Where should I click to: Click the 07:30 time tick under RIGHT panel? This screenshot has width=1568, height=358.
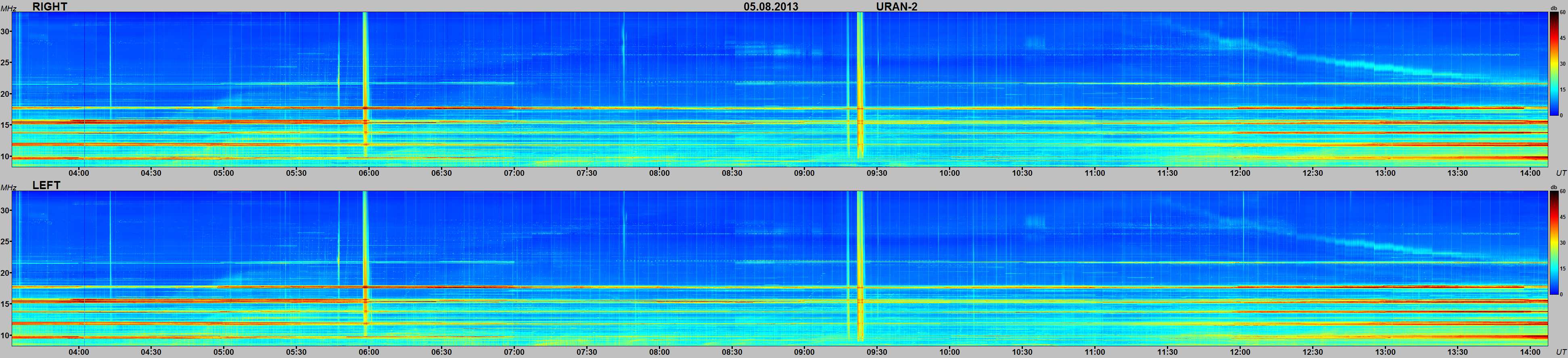587,173
